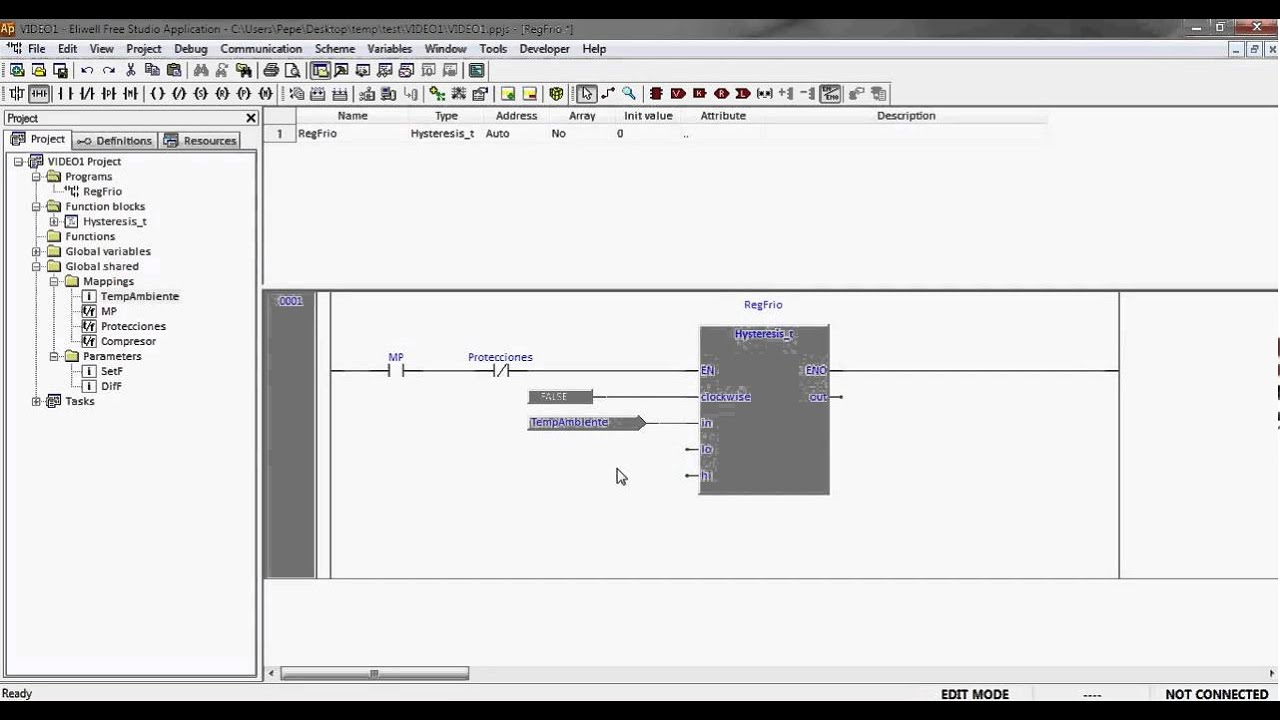Insert a Set coil (S)
This screenshot has height=720, width=1280.
click(201, 93)
